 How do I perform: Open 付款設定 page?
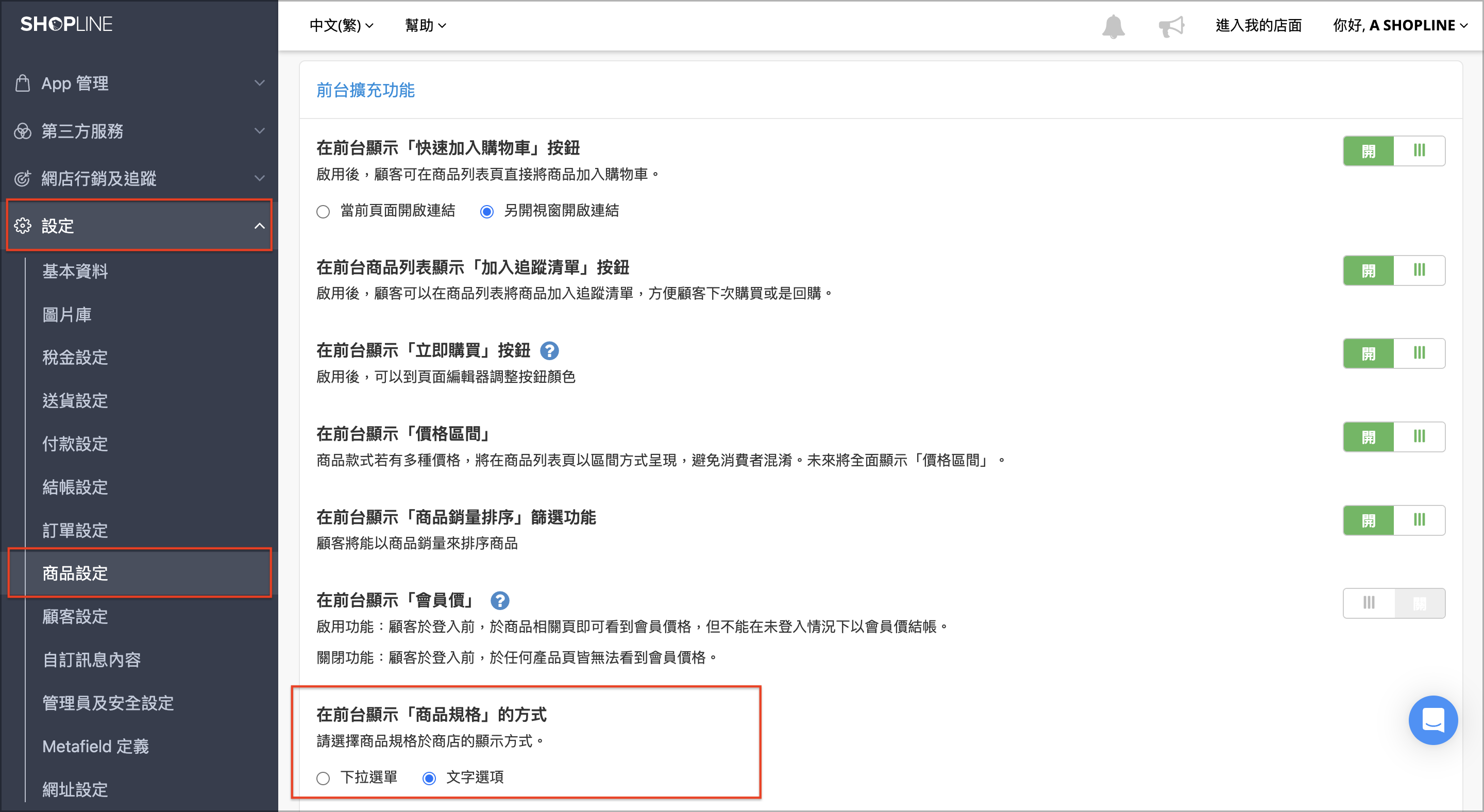(75, 444)
